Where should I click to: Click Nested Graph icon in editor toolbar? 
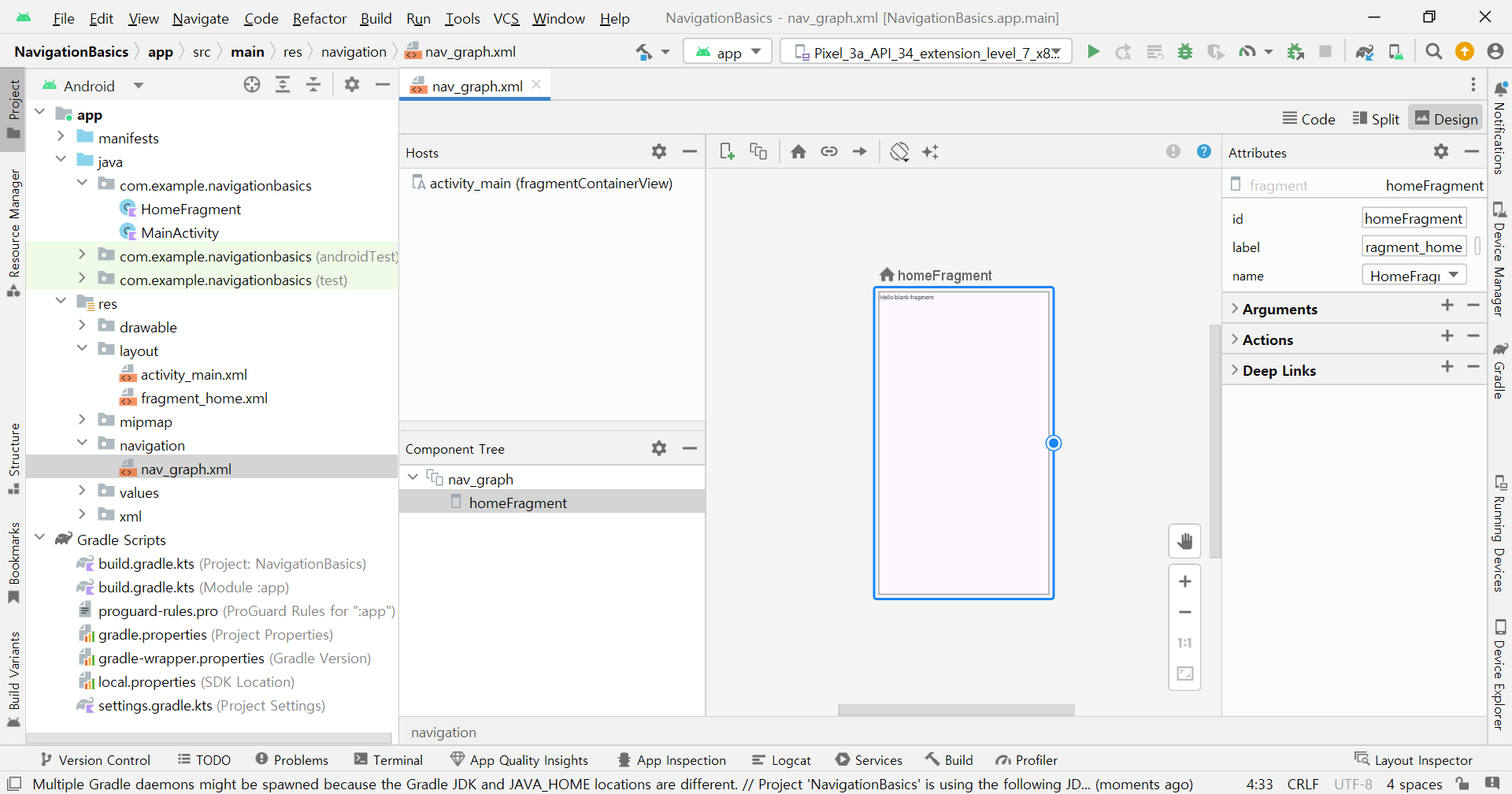click(x=758, y=151)
